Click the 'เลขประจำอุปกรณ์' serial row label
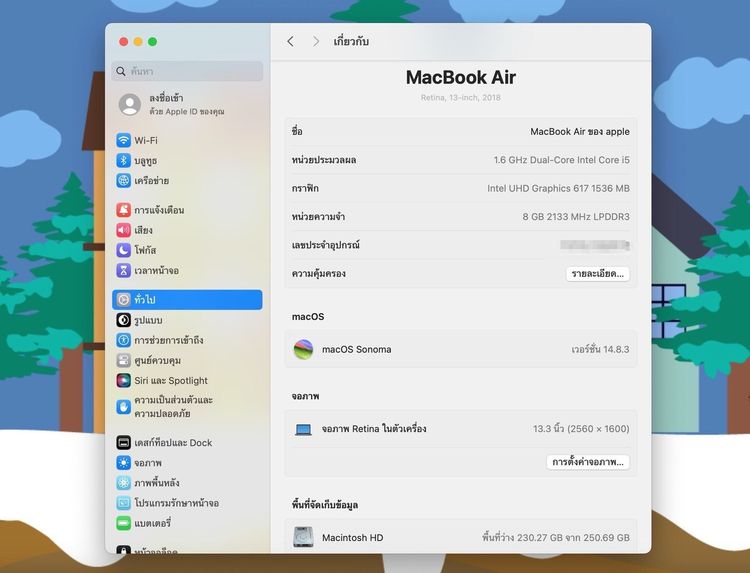Viewport: 750px width, 573px height. 326,245
